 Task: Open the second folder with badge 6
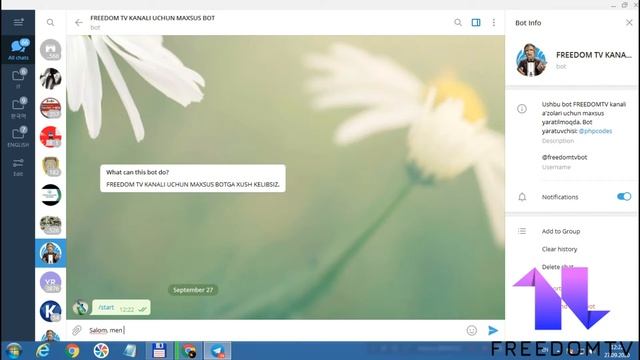coord(18,78)
